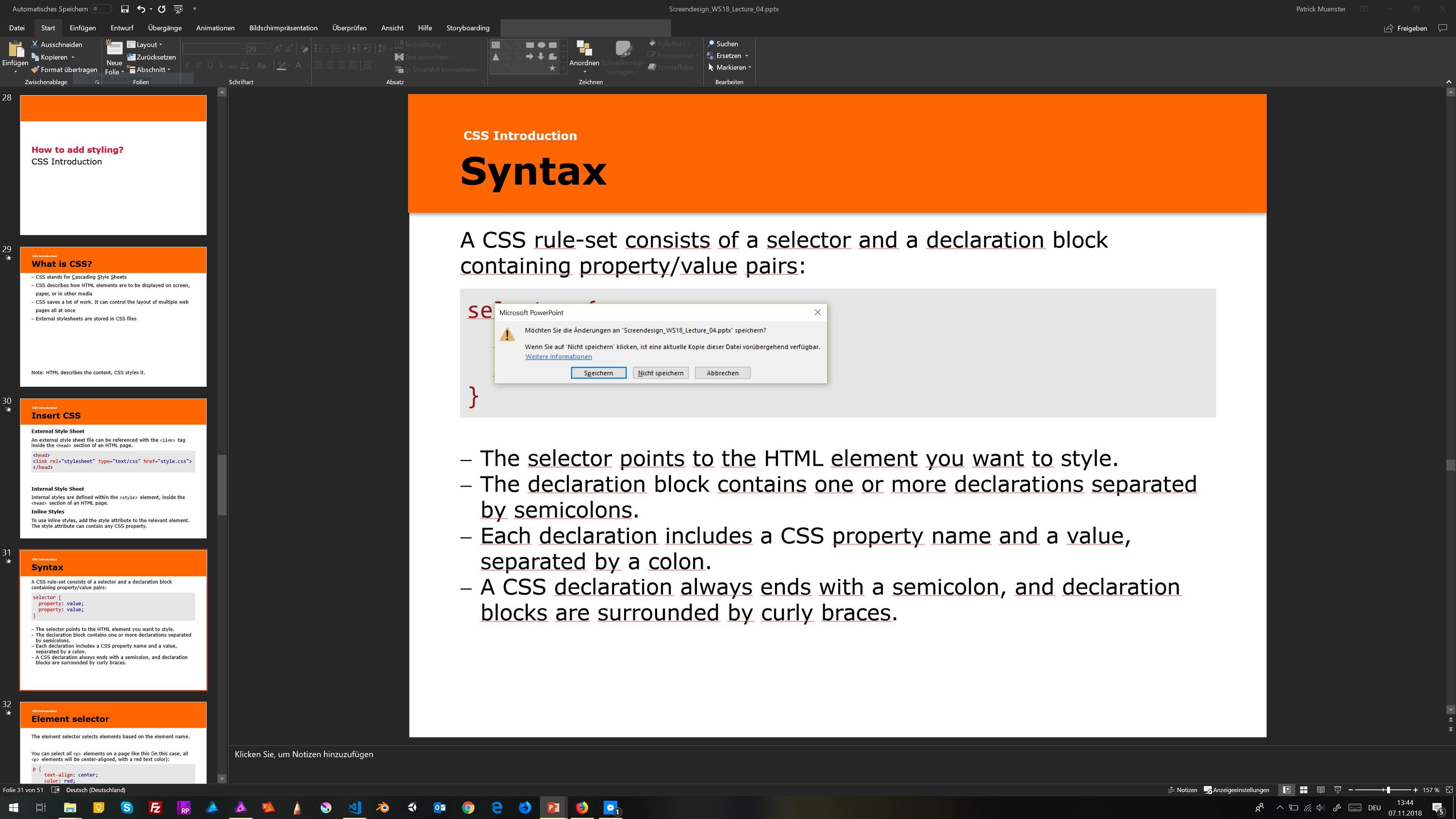The width and height of the screenshot is (1456, 819).
Task: Open Visual Studio Code from taskbar
Action: click(354, 807)
